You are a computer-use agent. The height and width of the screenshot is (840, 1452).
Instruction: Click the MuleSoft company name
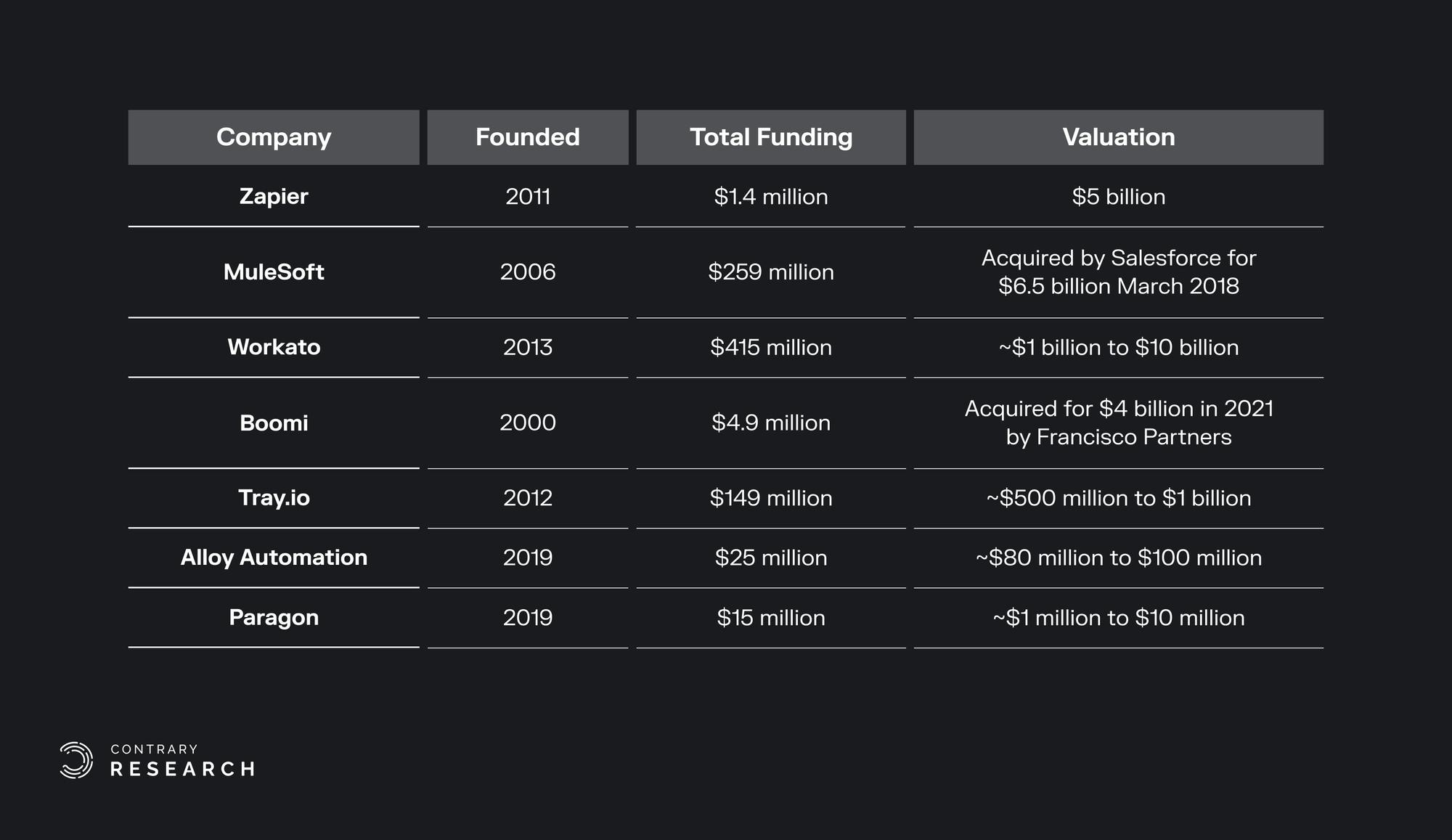tap(274, 272)
